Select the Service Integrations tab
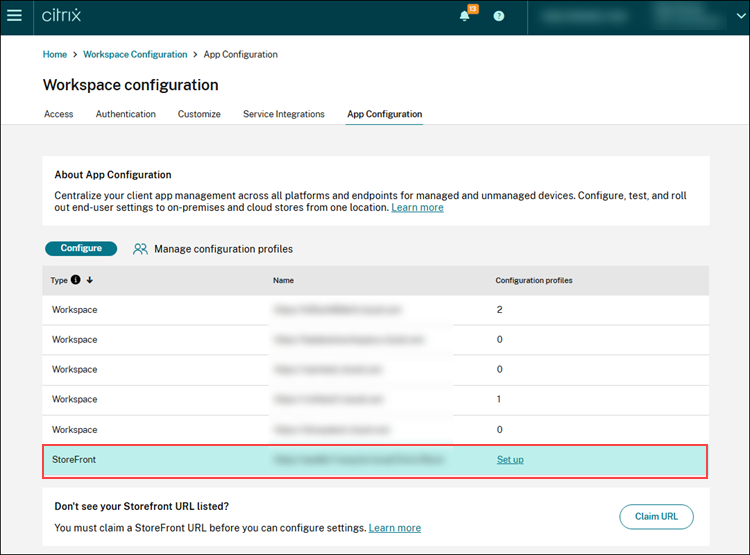The height and width of the screenshot is (555, 750). 284,114
